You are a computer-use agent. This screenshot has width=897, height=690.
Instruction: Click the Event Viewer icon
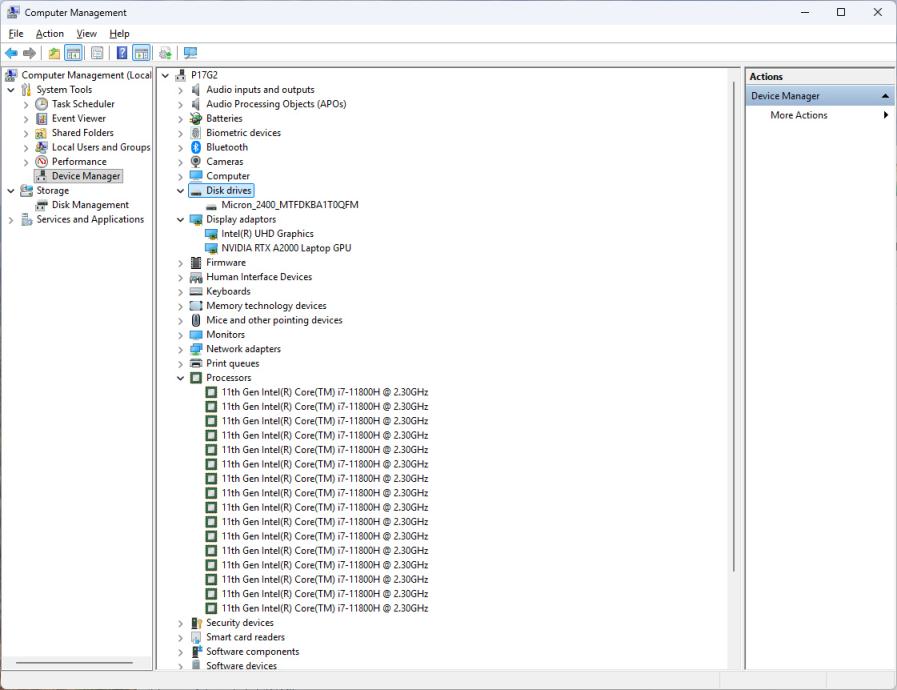point(41,118)
